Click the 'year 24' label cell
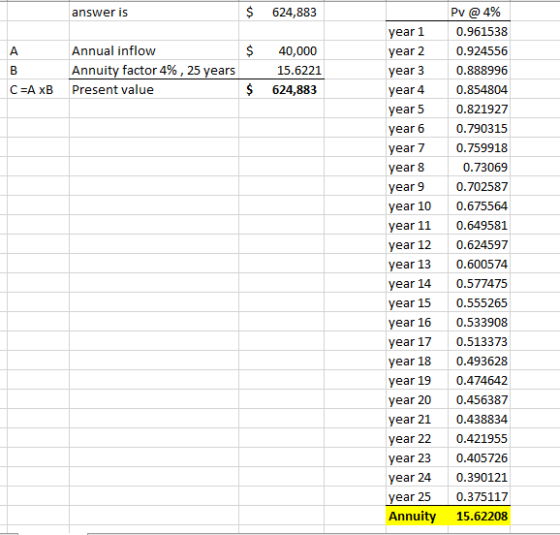Screen dimensions: 560x535 (x=417, y=477)
